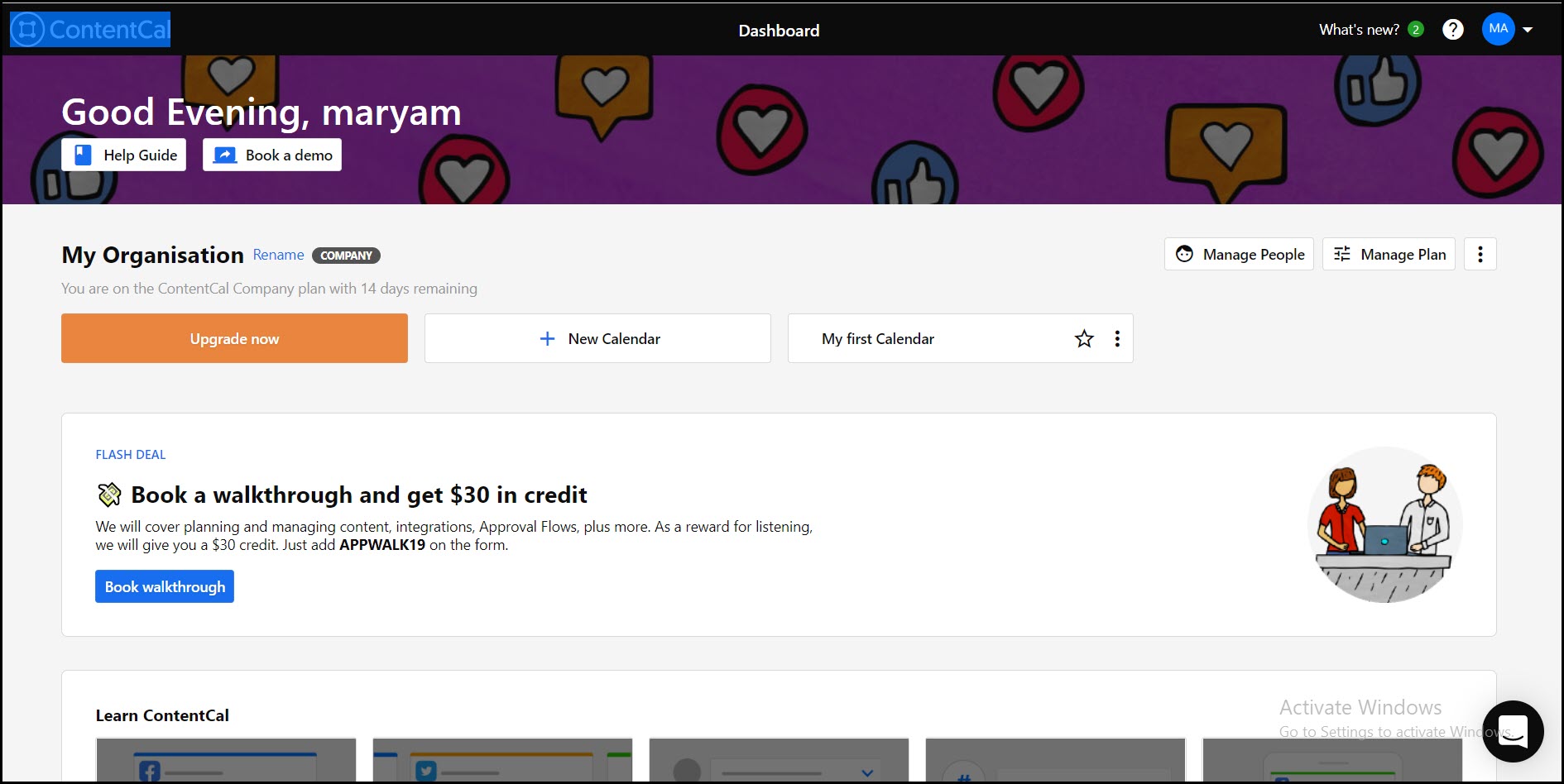Screen dimensions: 1564x784
Task: Rename My Organisation
Action: [x=278, y=255]
